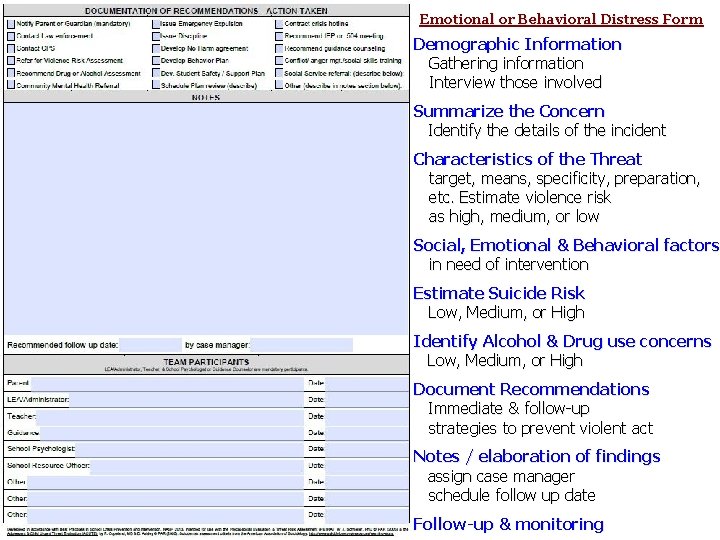The width and height of the screenshot is (720, 540).
Task: Click the Date field in Teacher row
Action: (x=367, y=416)
